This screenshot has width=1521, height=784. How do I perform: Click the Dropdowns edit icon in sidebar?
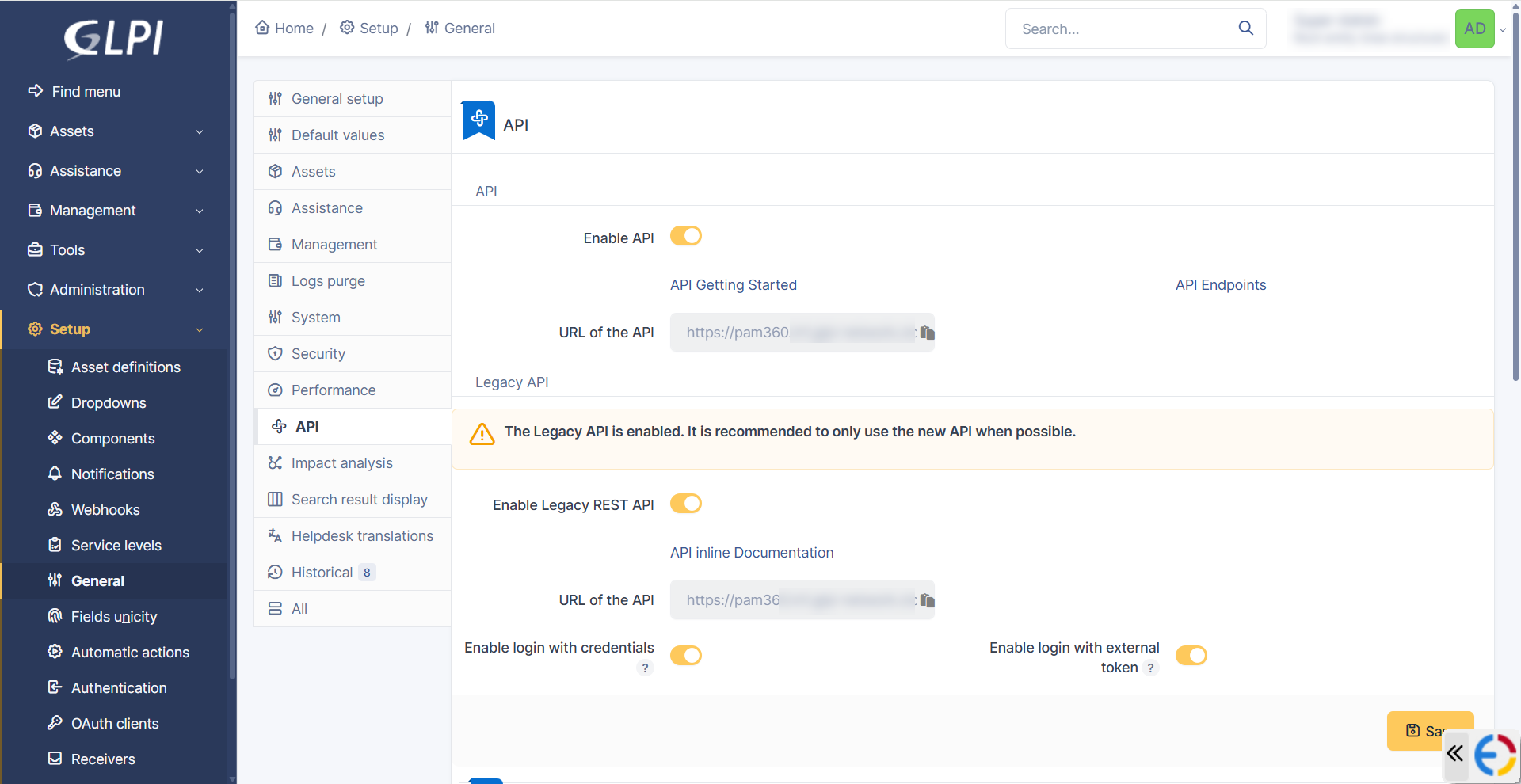(55, 402)
